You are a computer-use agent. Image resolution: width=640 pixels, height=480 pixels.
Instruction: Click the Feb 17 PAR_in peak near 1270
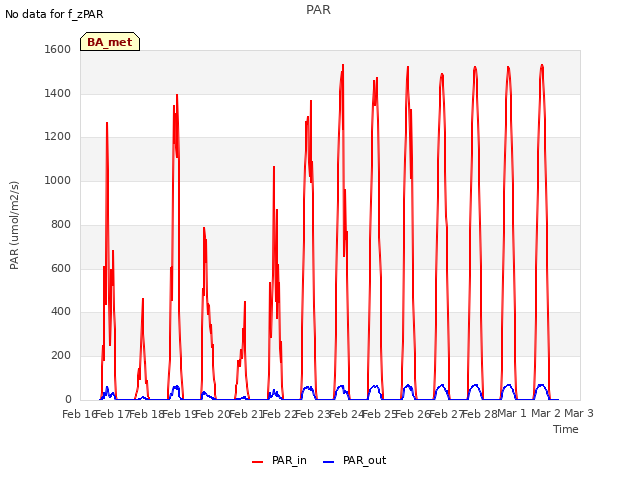pos(107,123)
